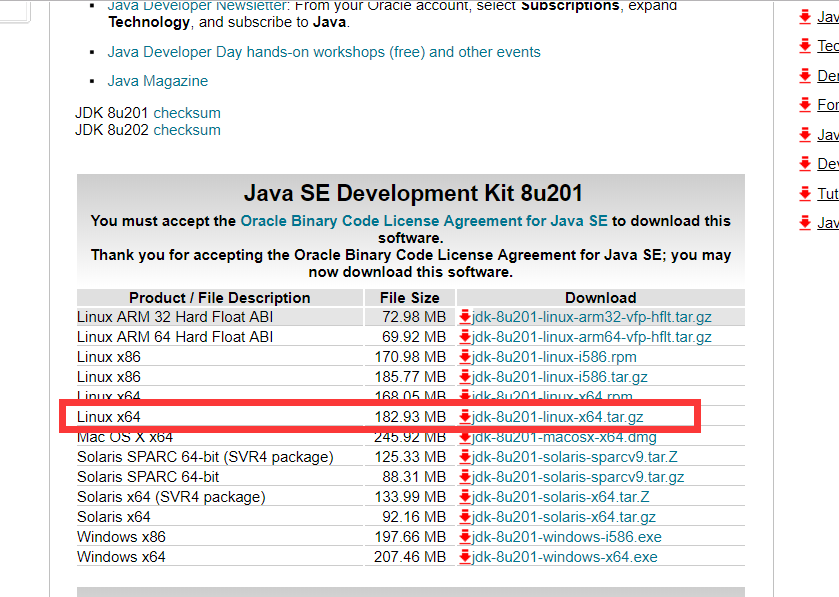The width and height of the screenshot is (839, 597).
Task: Click download icon beside jdk-8u201-solaris-x64.tar.gz
Action: 464,517
